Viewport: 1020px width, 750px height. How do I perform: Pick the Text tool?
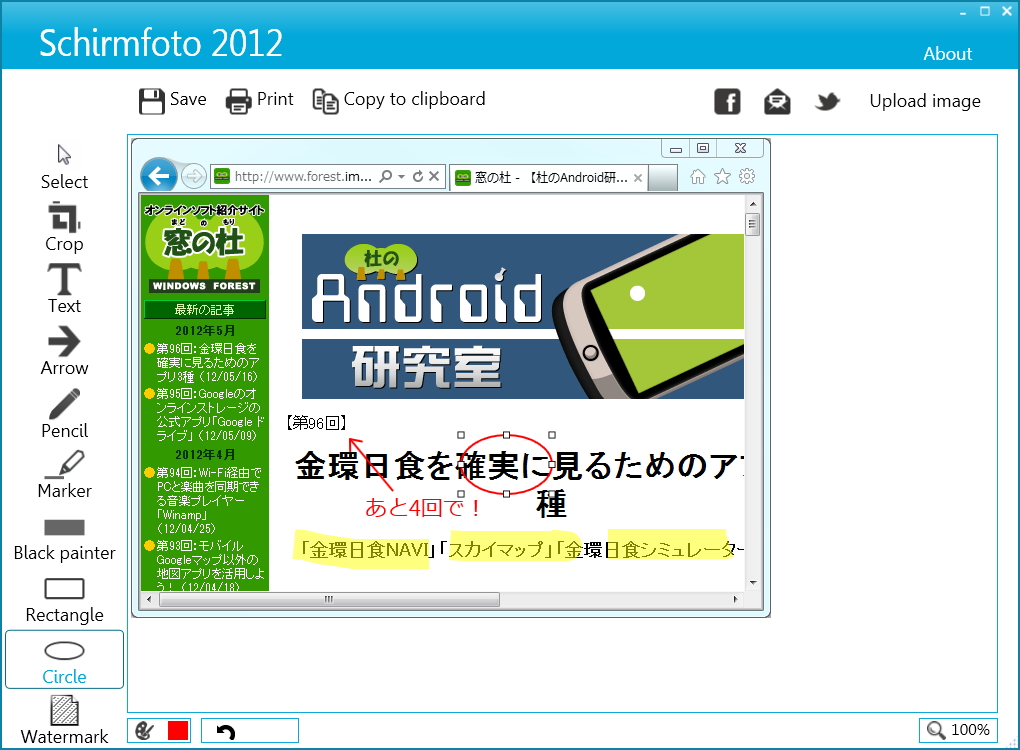coord(64,289)
